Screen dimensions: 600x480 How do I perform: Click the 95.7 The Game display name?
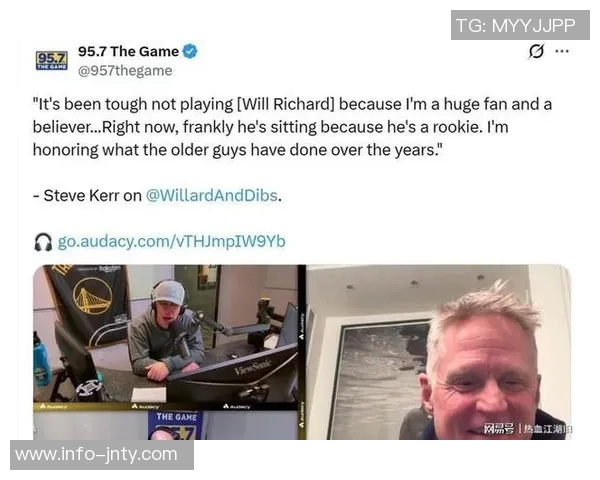(128, 51)
